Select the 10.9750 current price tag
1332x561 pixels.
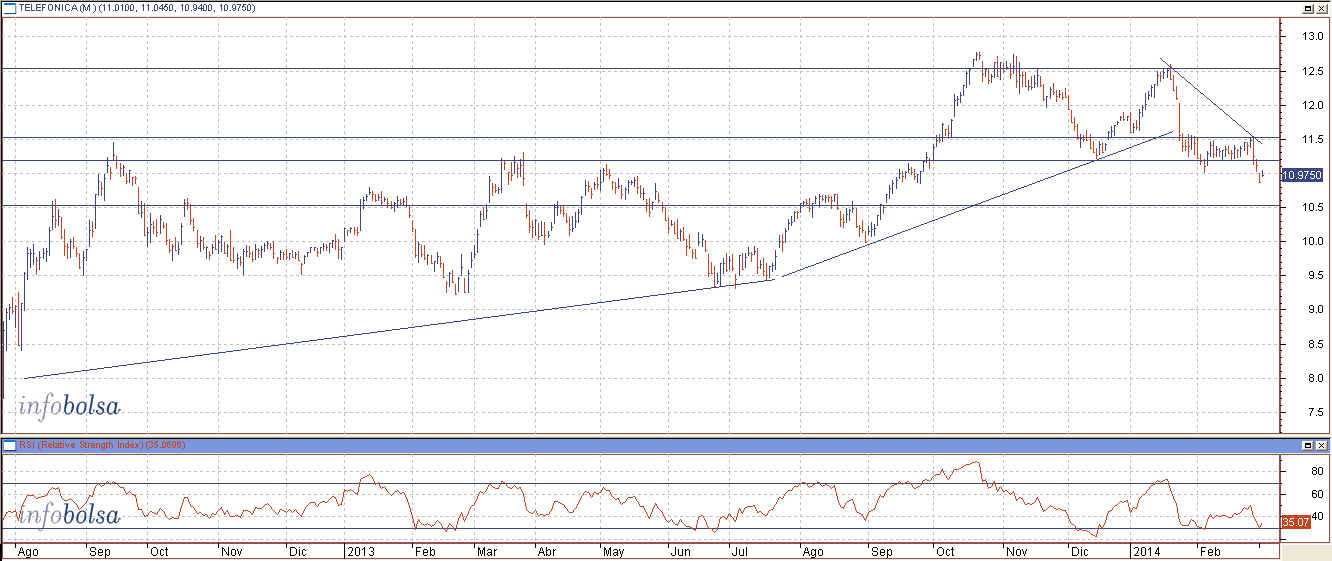[x=1301, y=175]
